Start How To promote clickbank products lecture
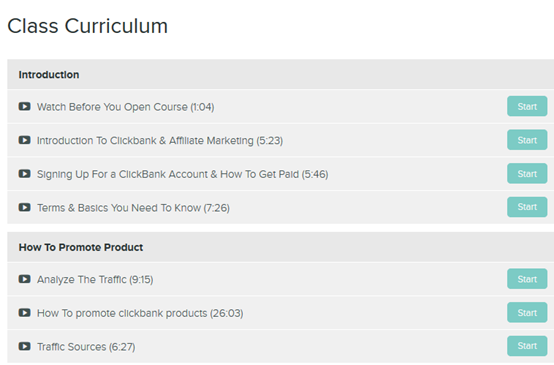554x365 pixels. pyautogui.click(x=527, y=312)
